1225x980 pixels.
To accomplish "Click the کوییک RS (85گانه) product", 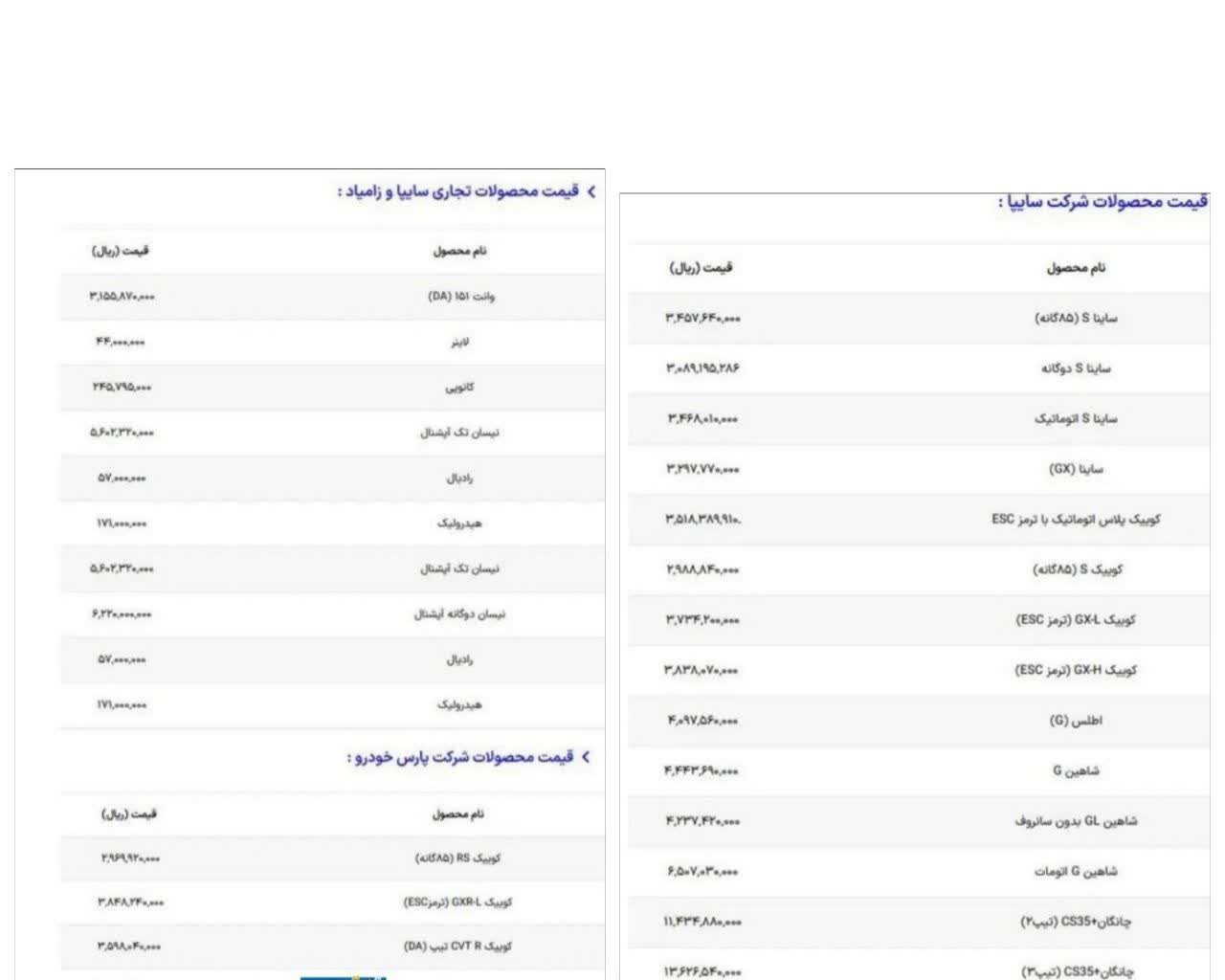I will pos(457,858).
